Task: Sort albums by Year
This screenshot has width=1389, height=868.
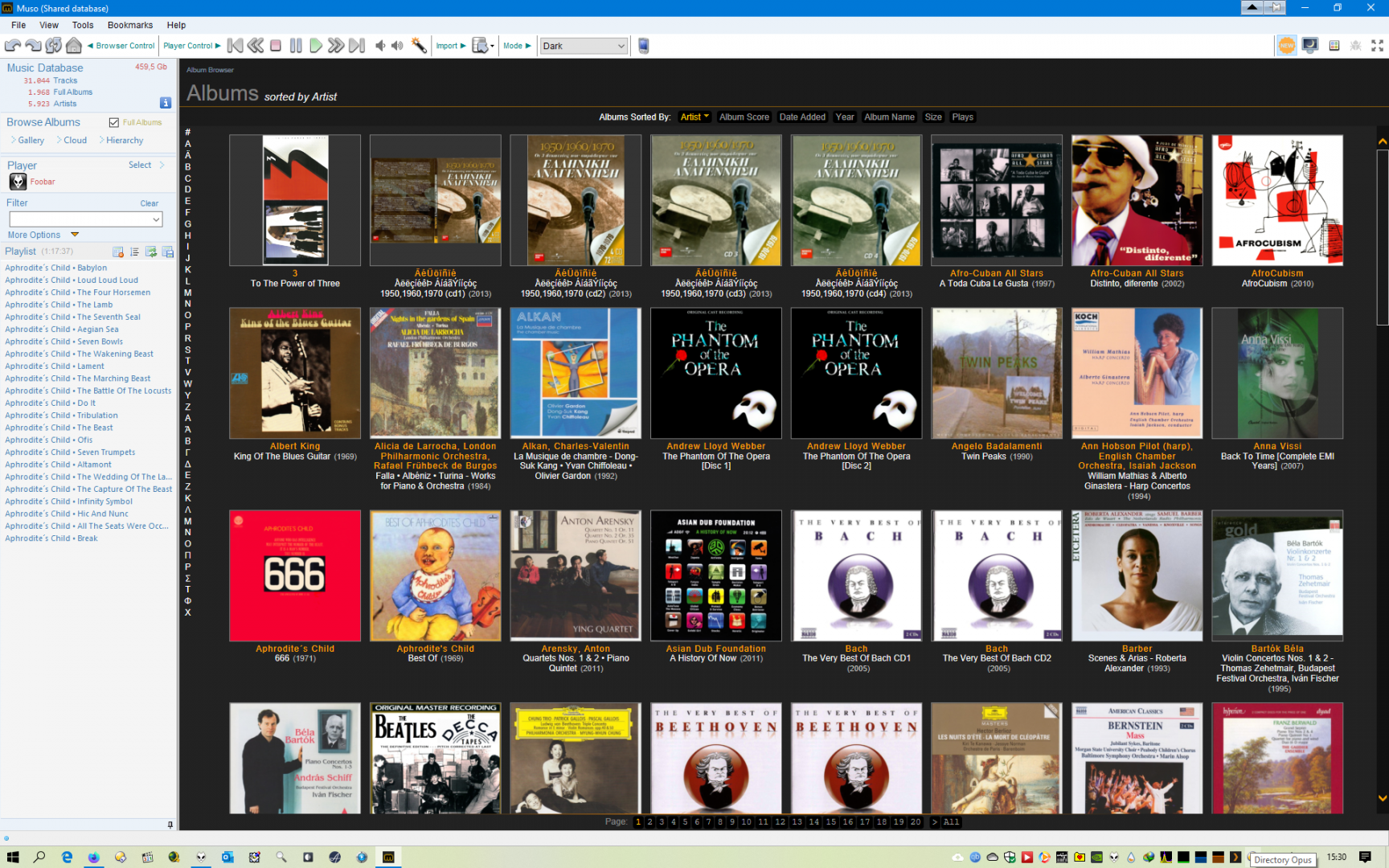Action: point(845,117)
